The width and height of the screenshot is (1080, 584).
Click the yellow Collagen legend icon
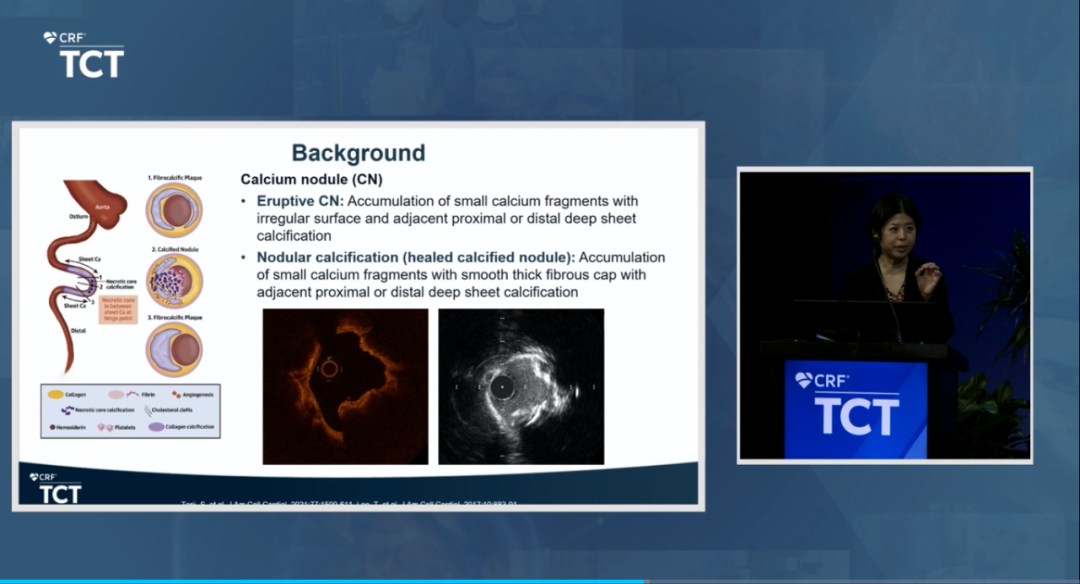(56, 394)
